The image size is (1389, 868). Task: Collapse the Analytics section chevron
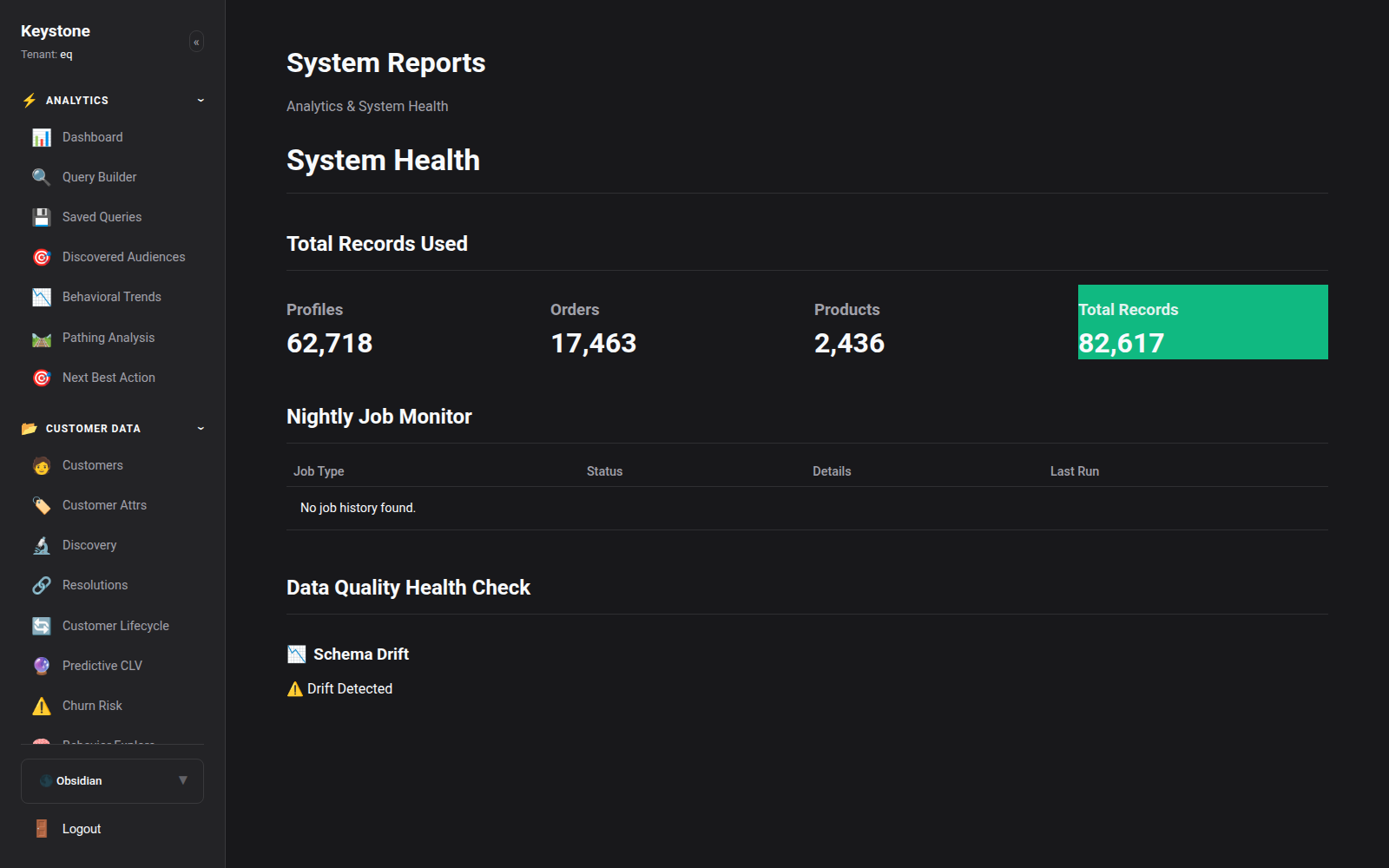coord(201,100)
